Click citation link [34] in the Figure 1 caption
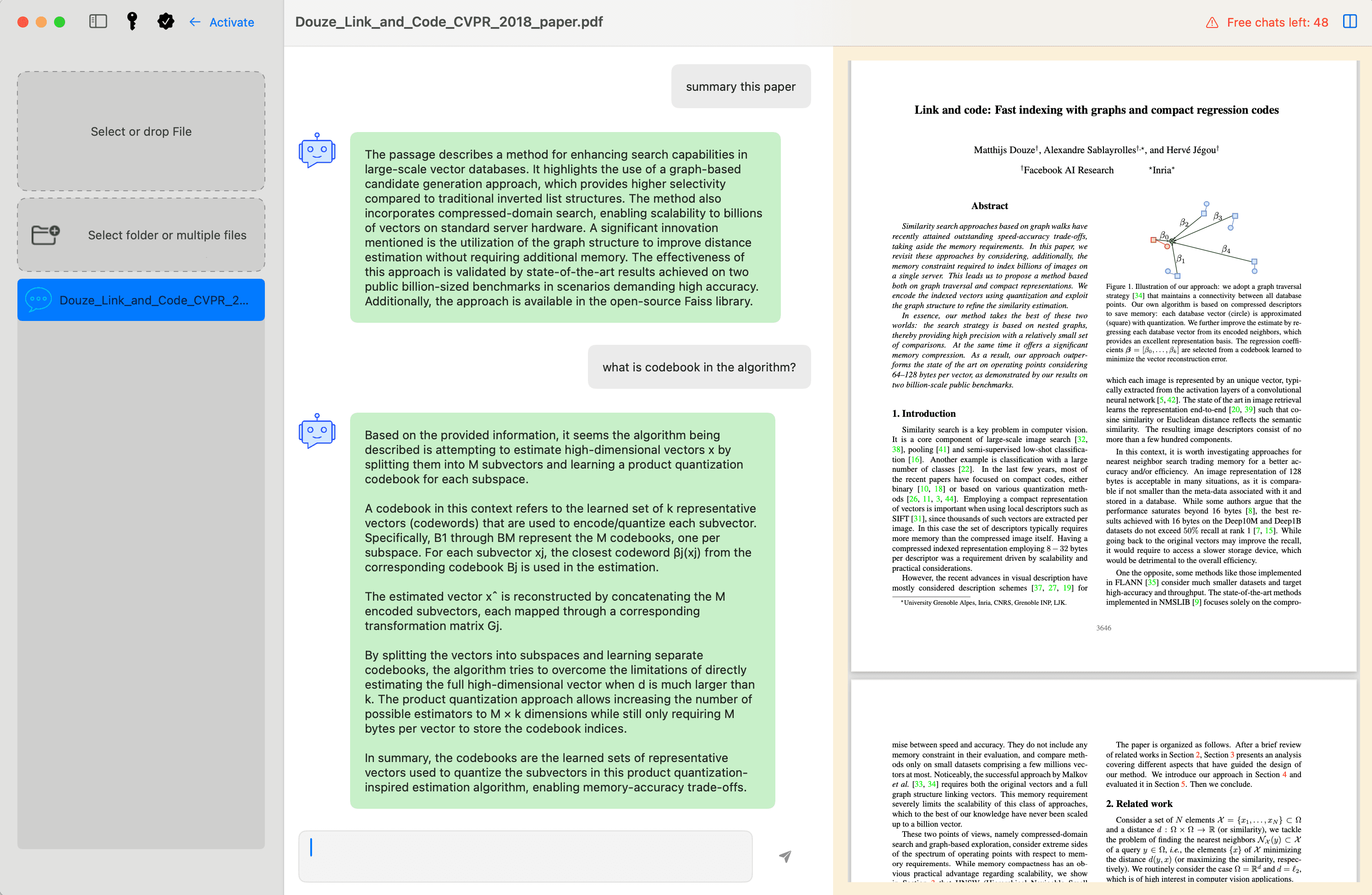The width and height of the screenshot is (1372, 895). point(1139,295)
